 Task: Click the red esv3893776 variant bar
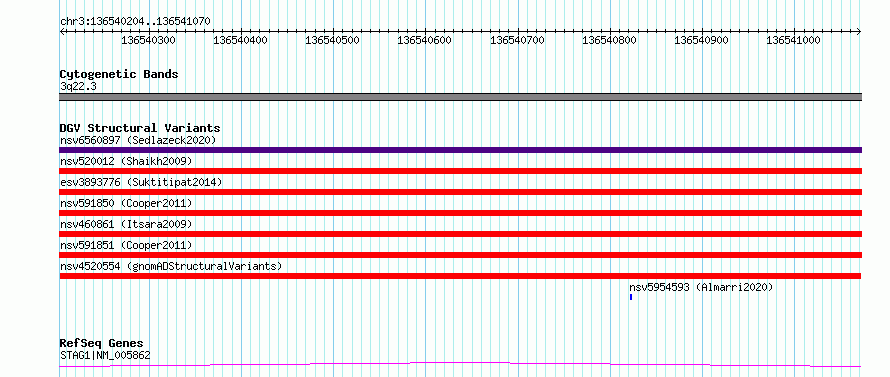coord(460,192)
